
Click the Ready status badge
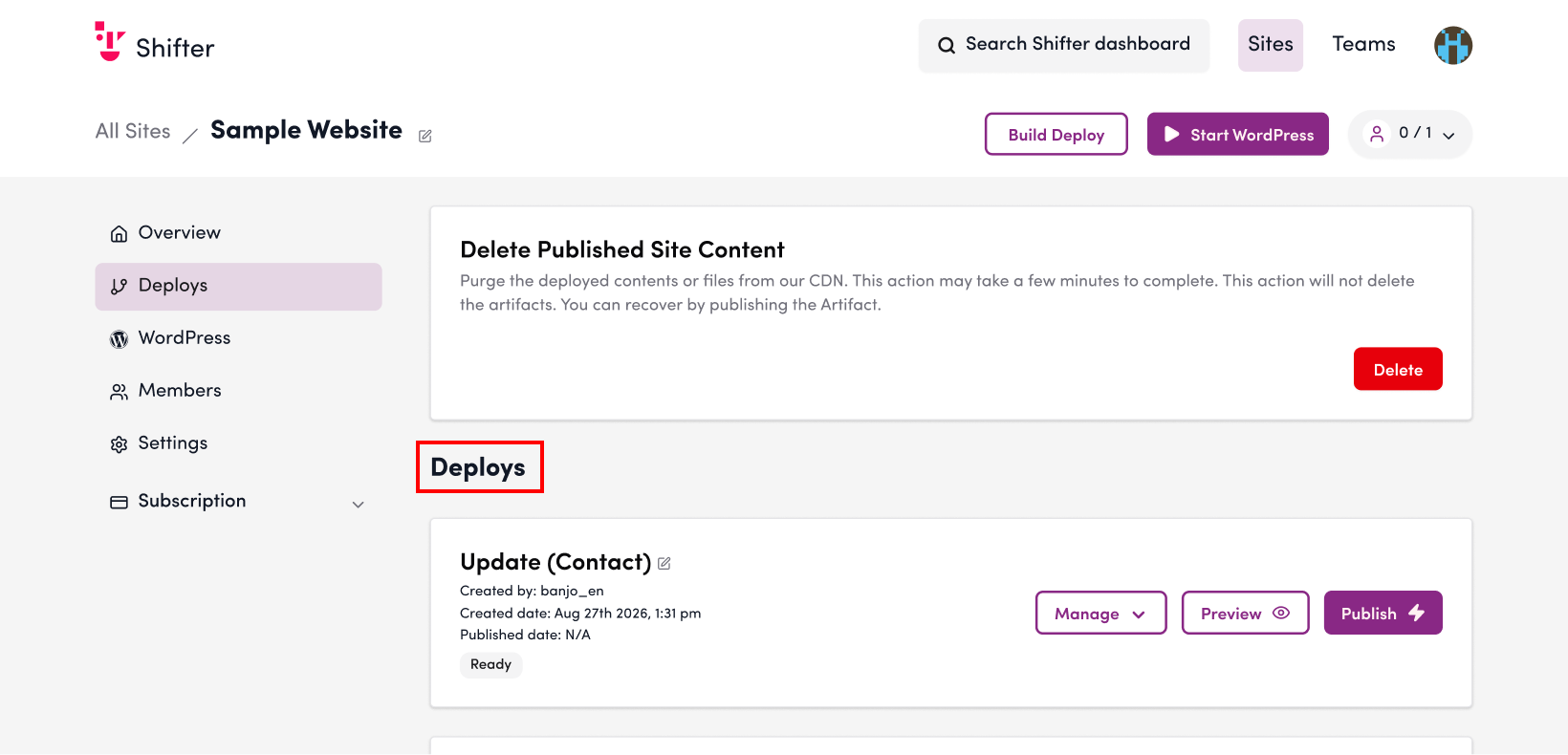click(490, 664)
